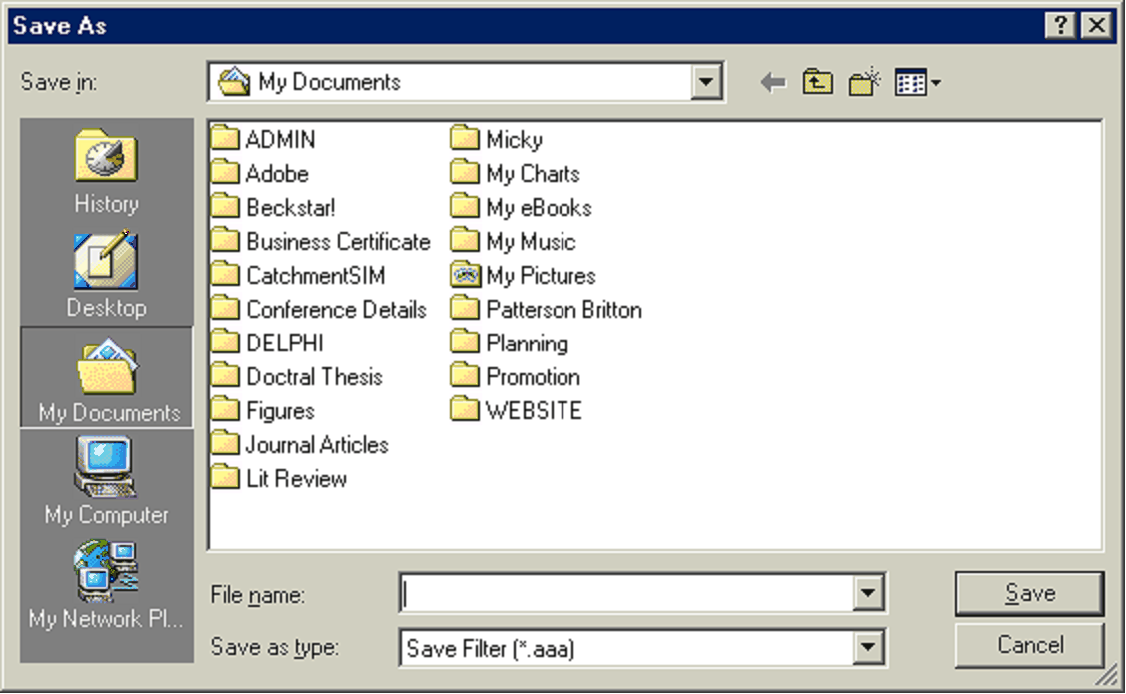
Task: Open the View Menu icon
Action: point(915,81)
